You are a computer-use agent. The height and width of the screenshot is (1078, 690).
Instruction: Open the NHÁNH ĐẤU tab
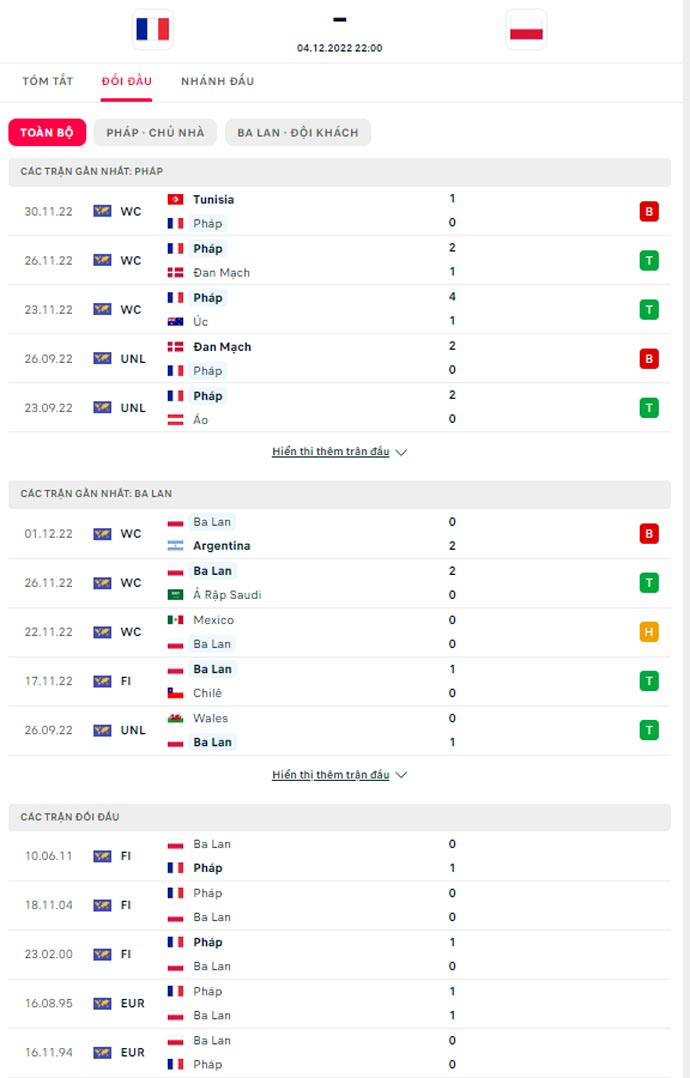[x=217, y=81]
